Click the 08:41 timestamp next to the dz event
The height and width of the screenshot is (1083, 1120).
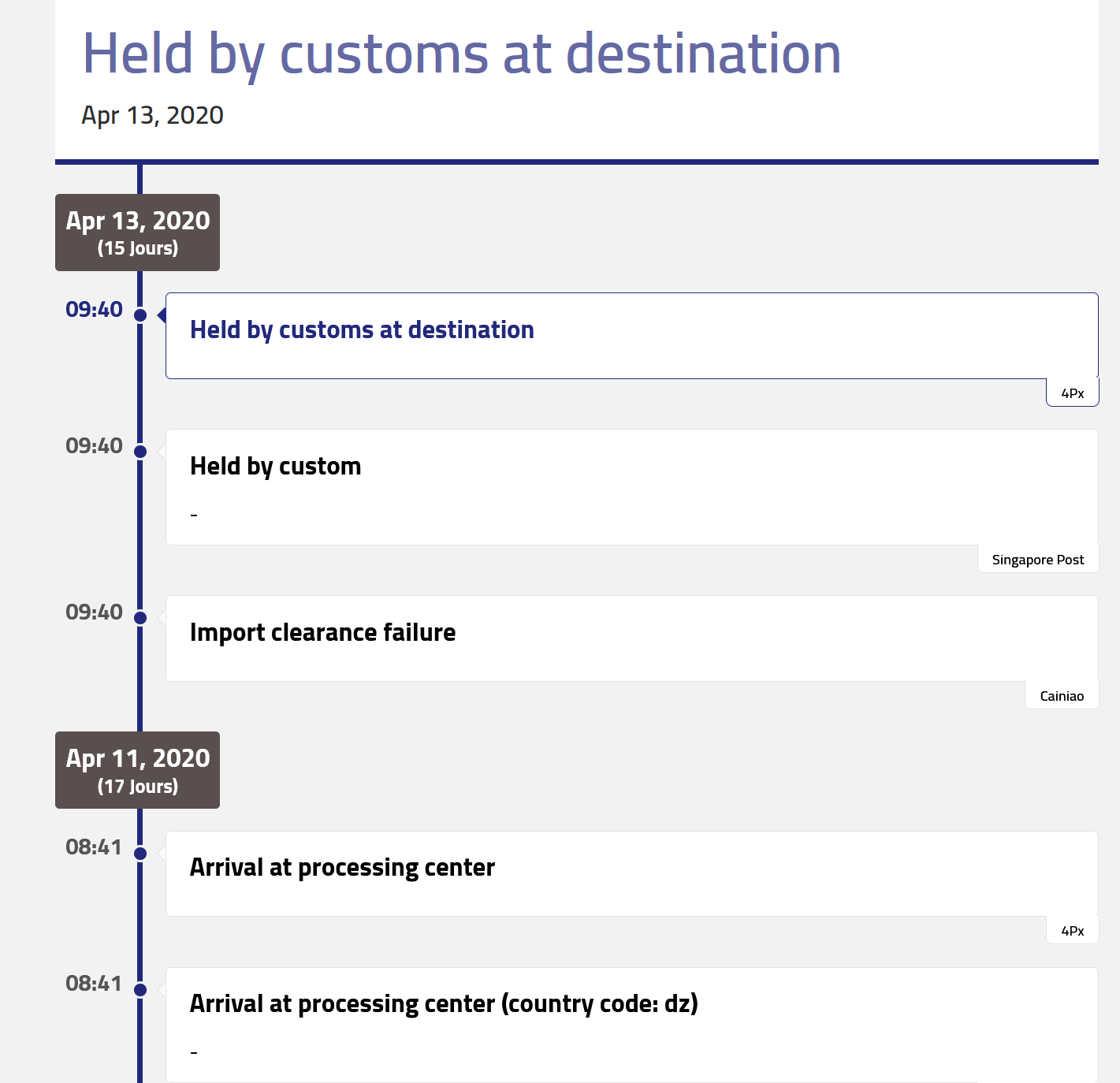(94, 984)
